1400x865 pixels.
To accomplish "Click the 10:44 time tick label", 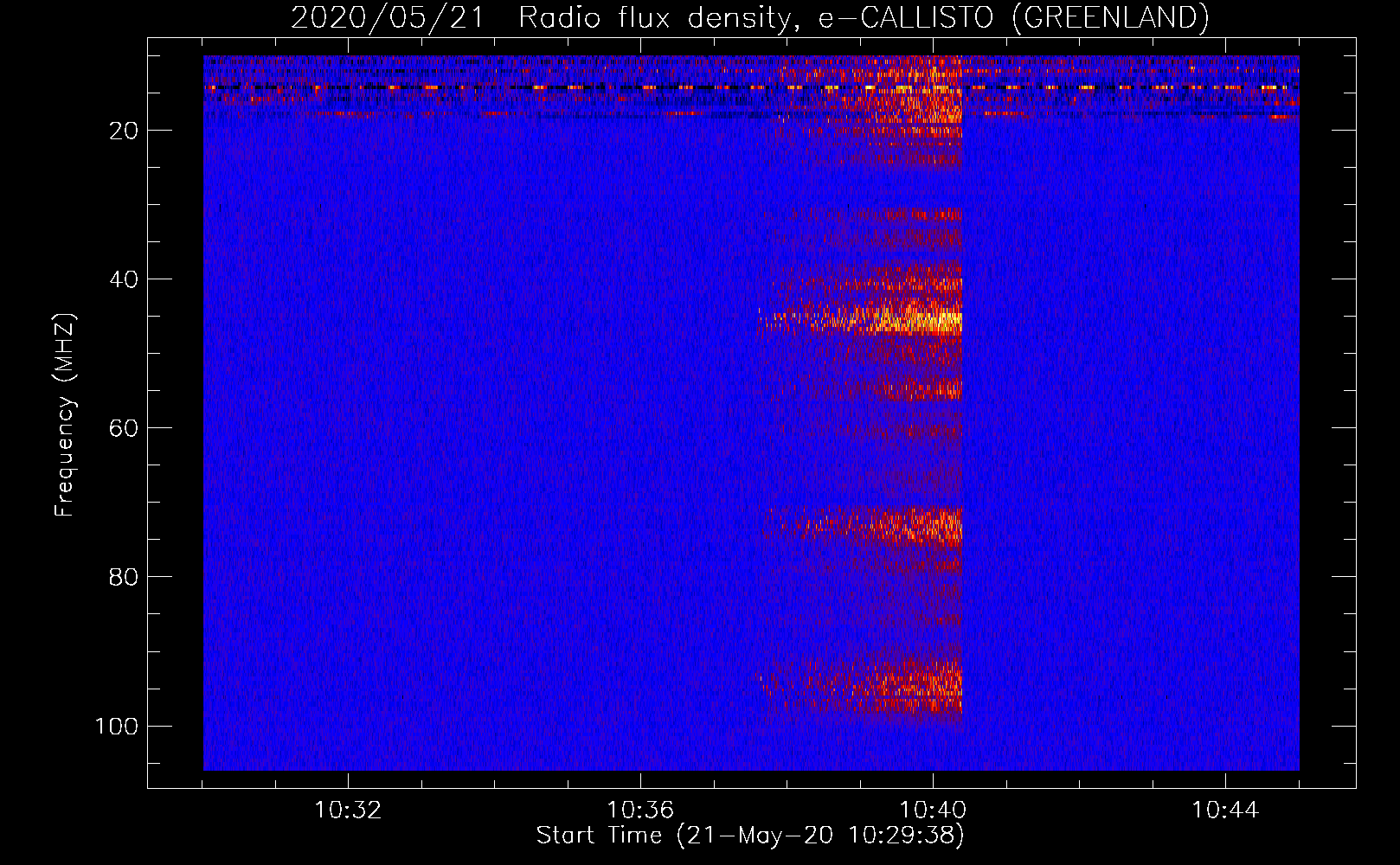I will [x=1225, y=810].
